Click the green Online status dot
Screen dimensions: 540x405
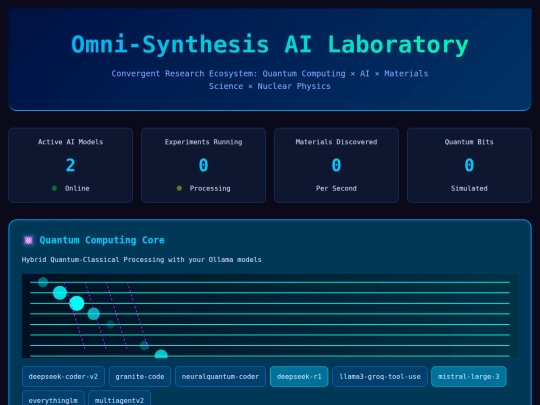(x=54, y=188)
